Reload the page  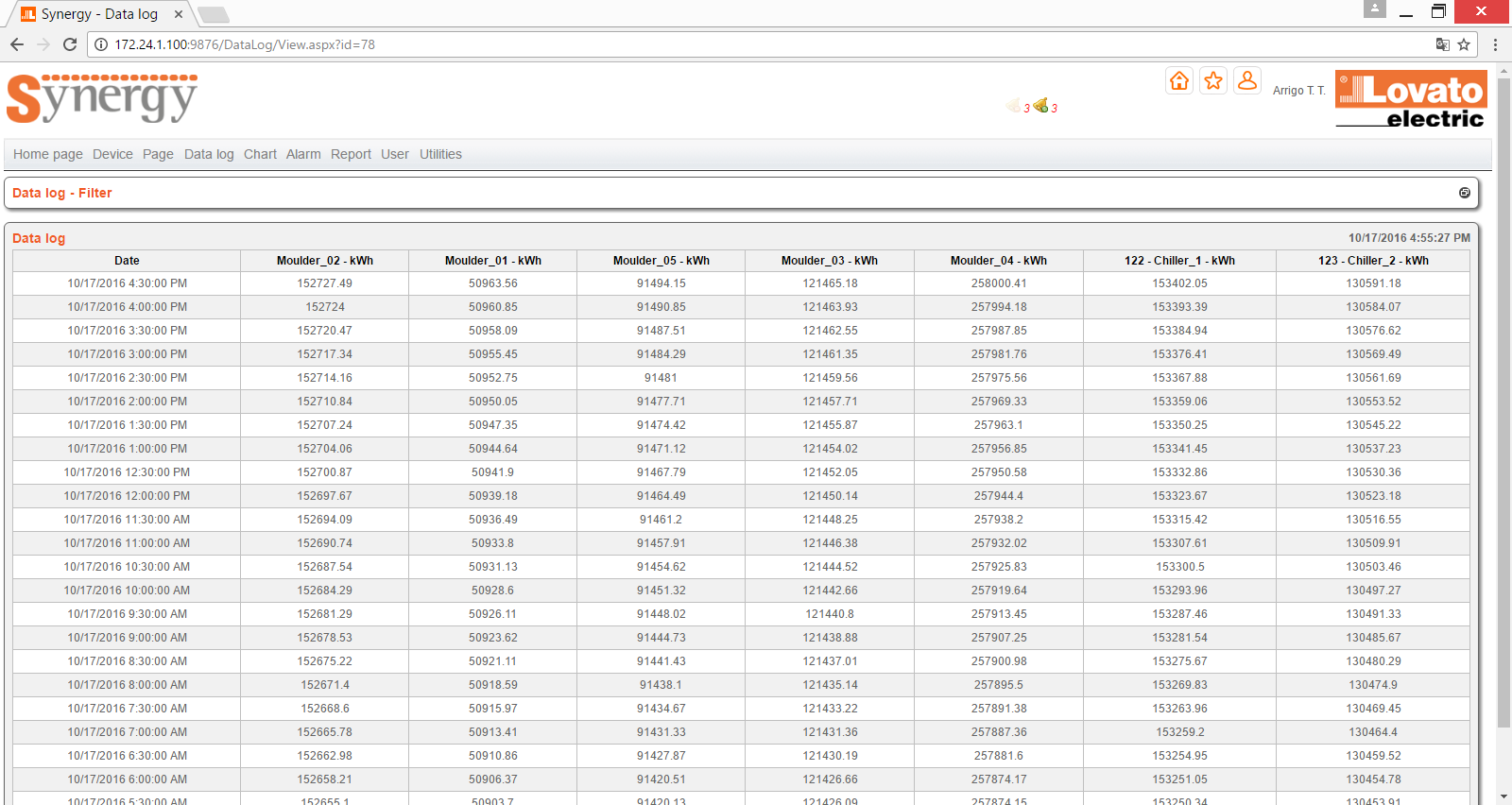(x=70, y=44)
